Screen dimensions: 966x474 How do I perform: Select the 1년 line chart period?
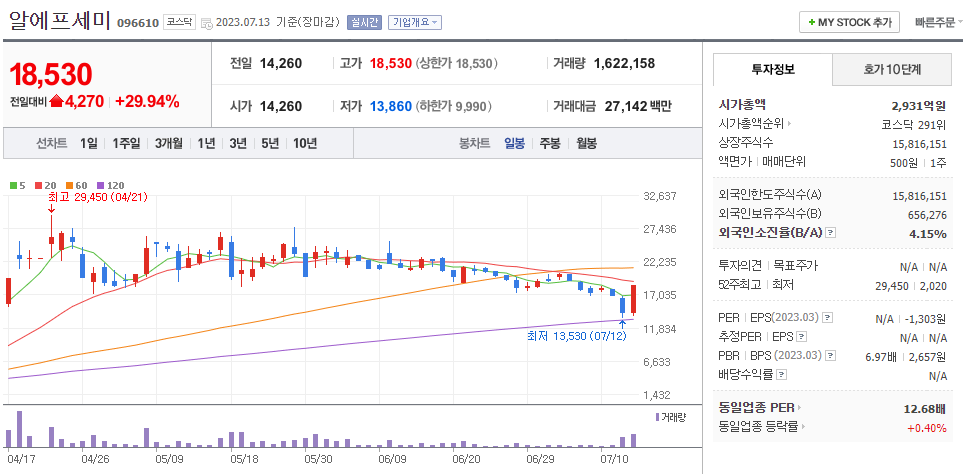point(206,144)
